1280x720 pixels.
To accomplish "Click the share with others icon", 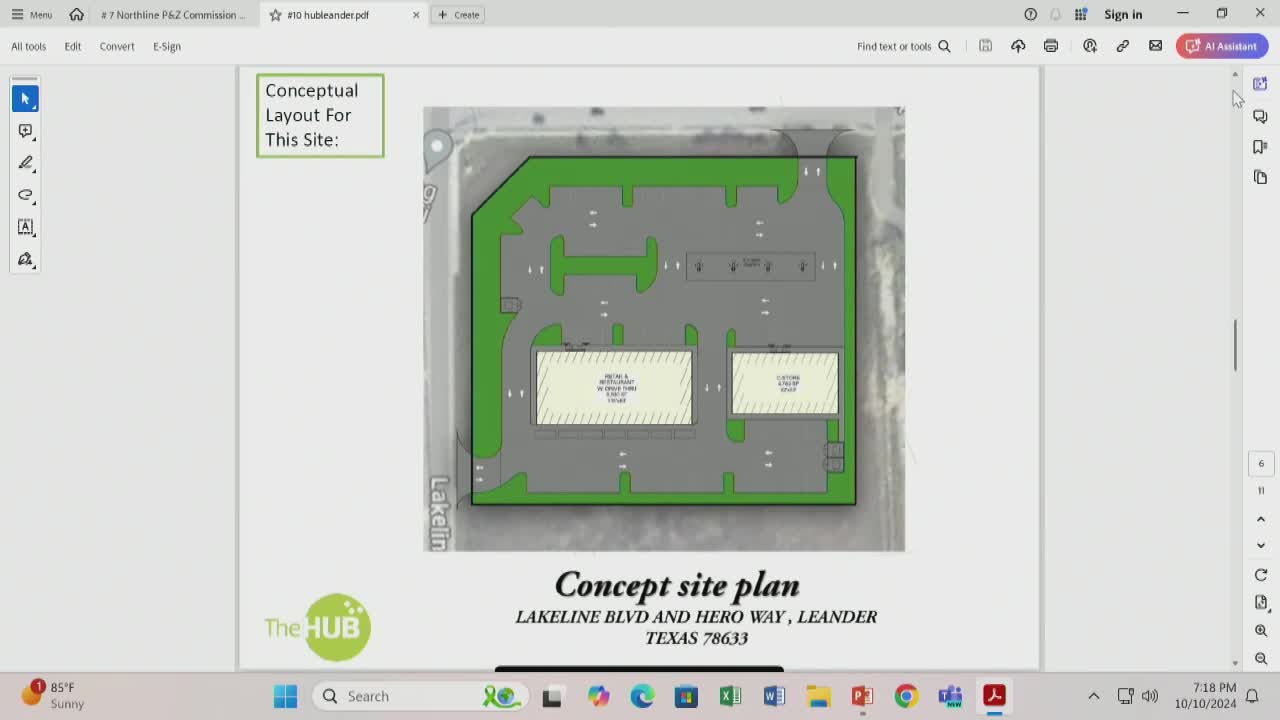I will 1090,46.
